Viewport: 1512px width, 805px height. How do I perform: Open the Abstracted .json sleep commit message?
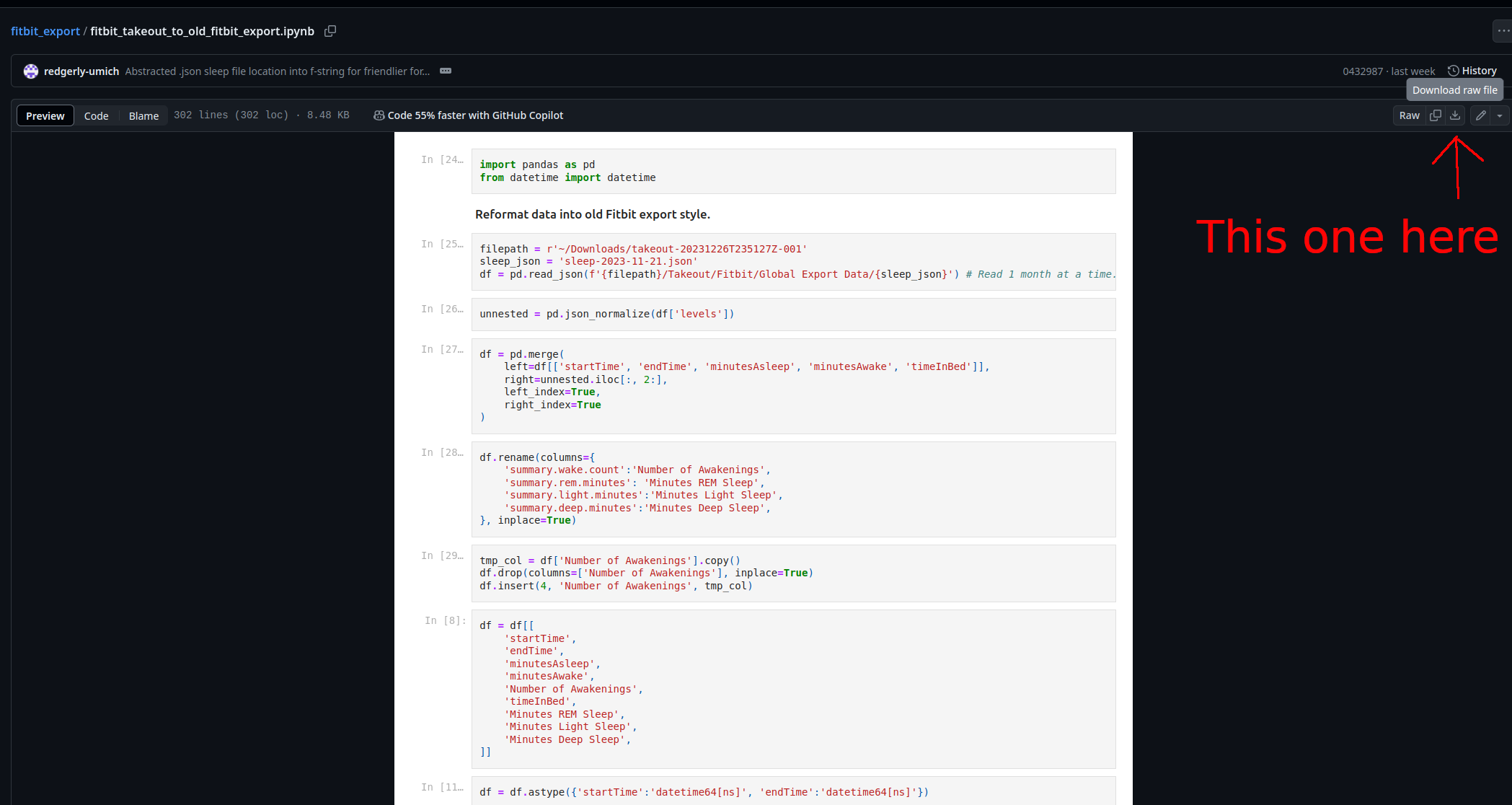tap(277, 71)
